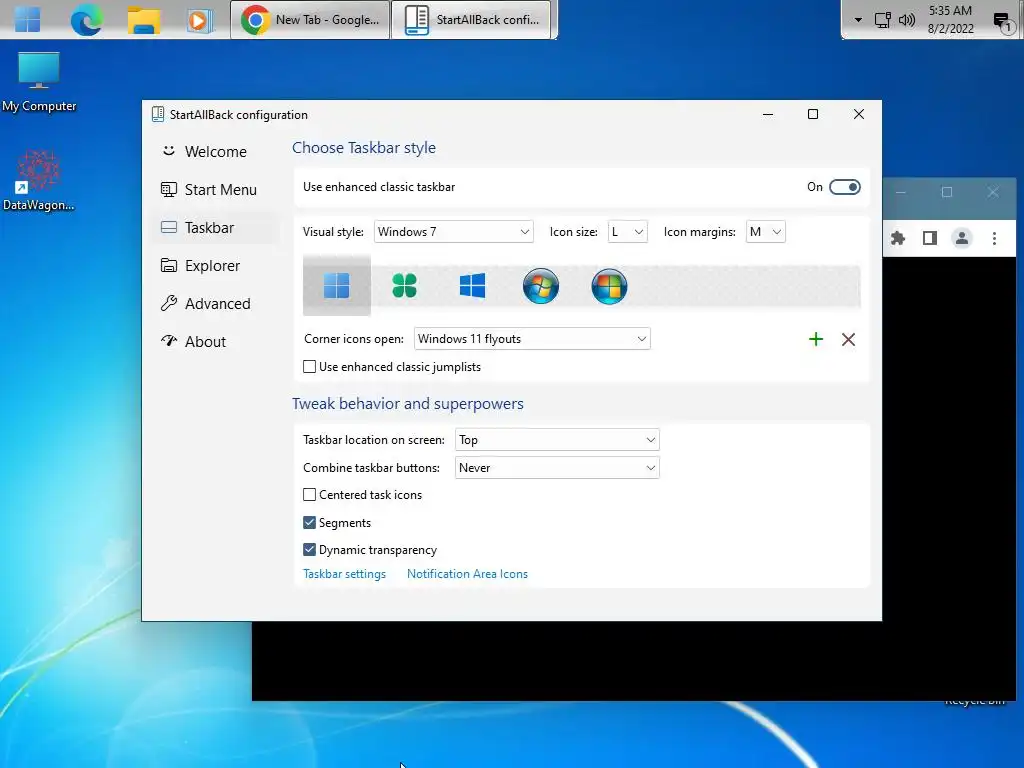This screenshot has height=768, width=1024.
Task: Toggle Chrome side panel icon
Action: click(x=930, y=238)
